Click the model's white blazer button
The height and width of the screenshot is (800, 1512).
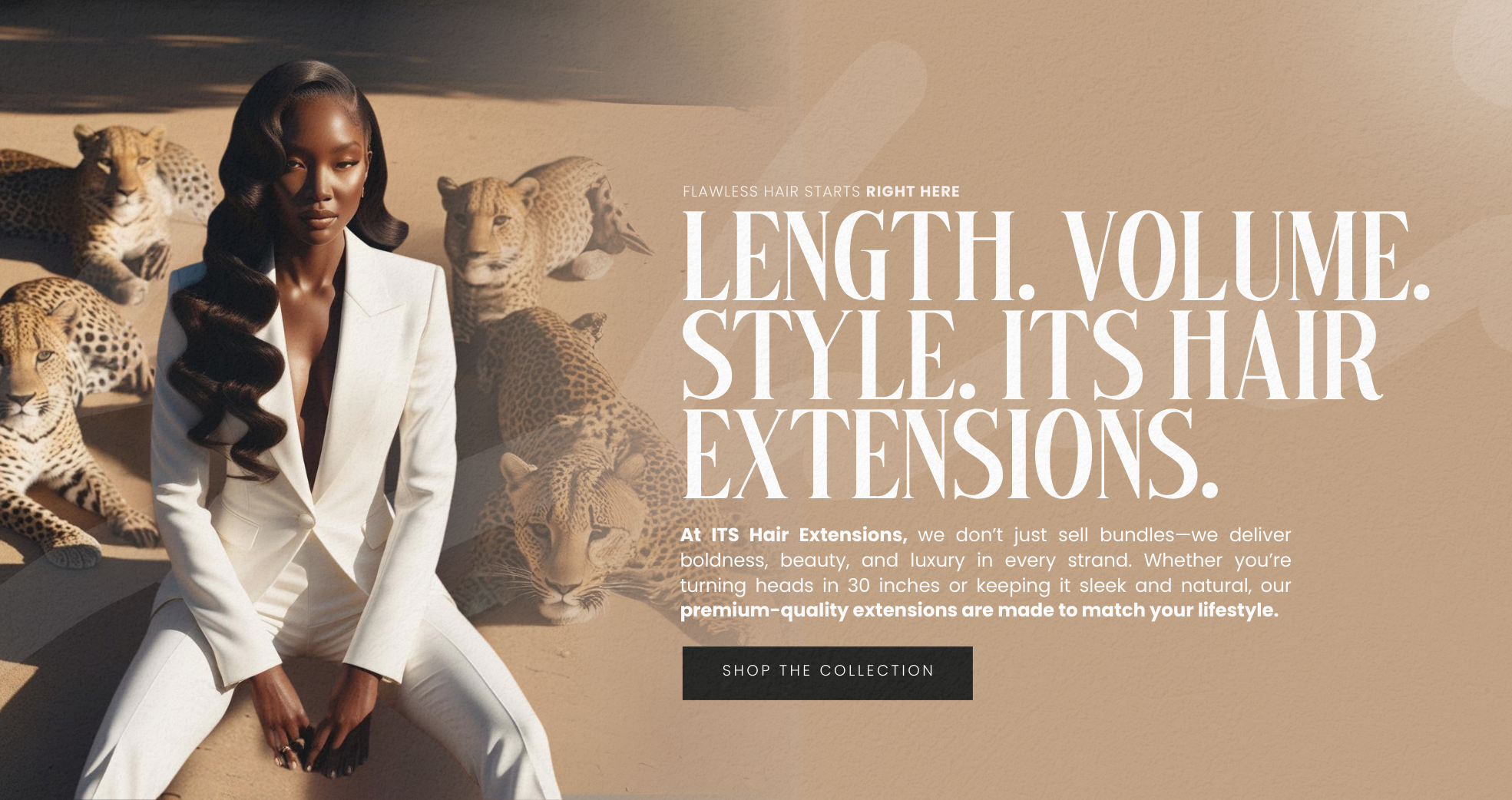click(306, 520)
